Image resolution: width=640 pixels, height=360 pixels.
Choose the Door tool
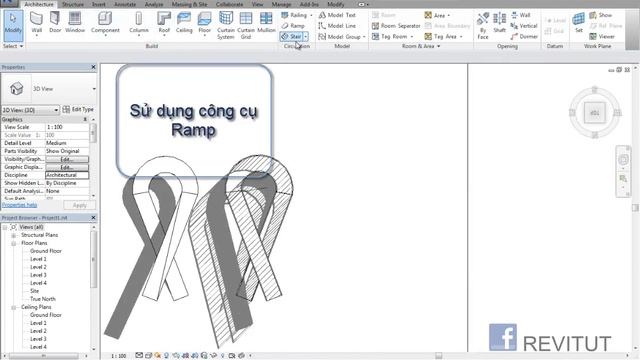coord(55,22)
